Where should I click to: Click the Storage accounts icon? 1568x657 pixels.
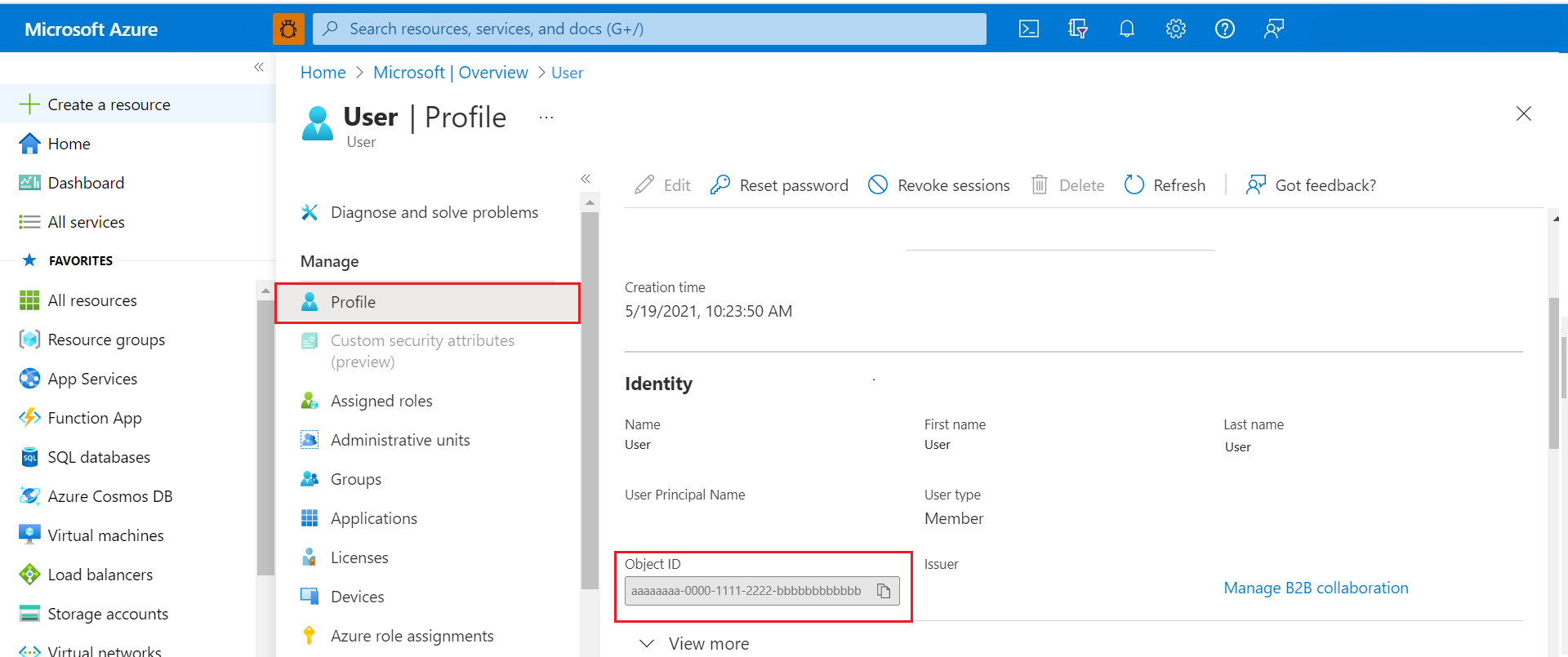29,614
